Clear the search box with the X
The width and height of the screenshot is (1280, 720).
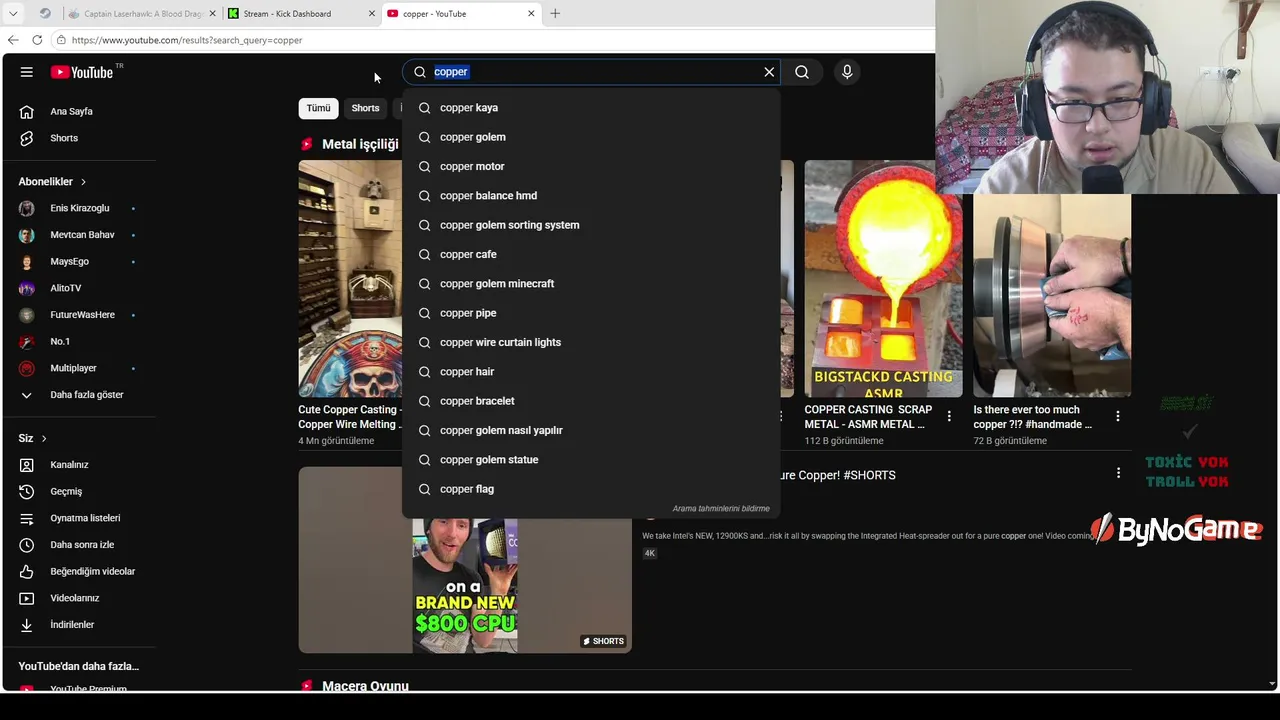coord(769,72)
